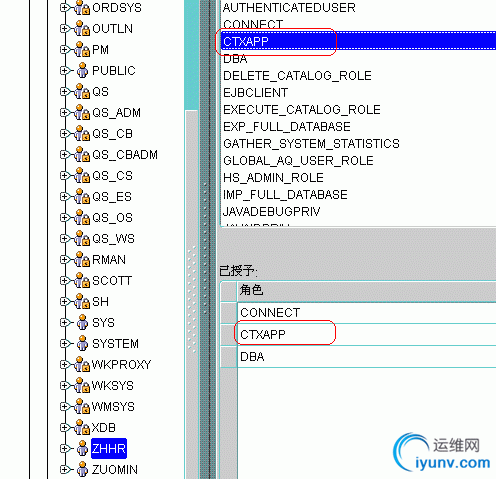Image resolution: width=496 pixels, height=479 pixels.
Task: Select CTXAPP in the available roles list
Action: [x=359, y=41]
